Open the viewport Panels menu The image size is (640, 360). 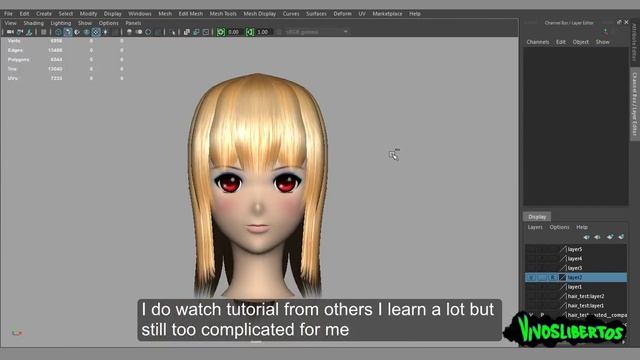click(133, 23)
